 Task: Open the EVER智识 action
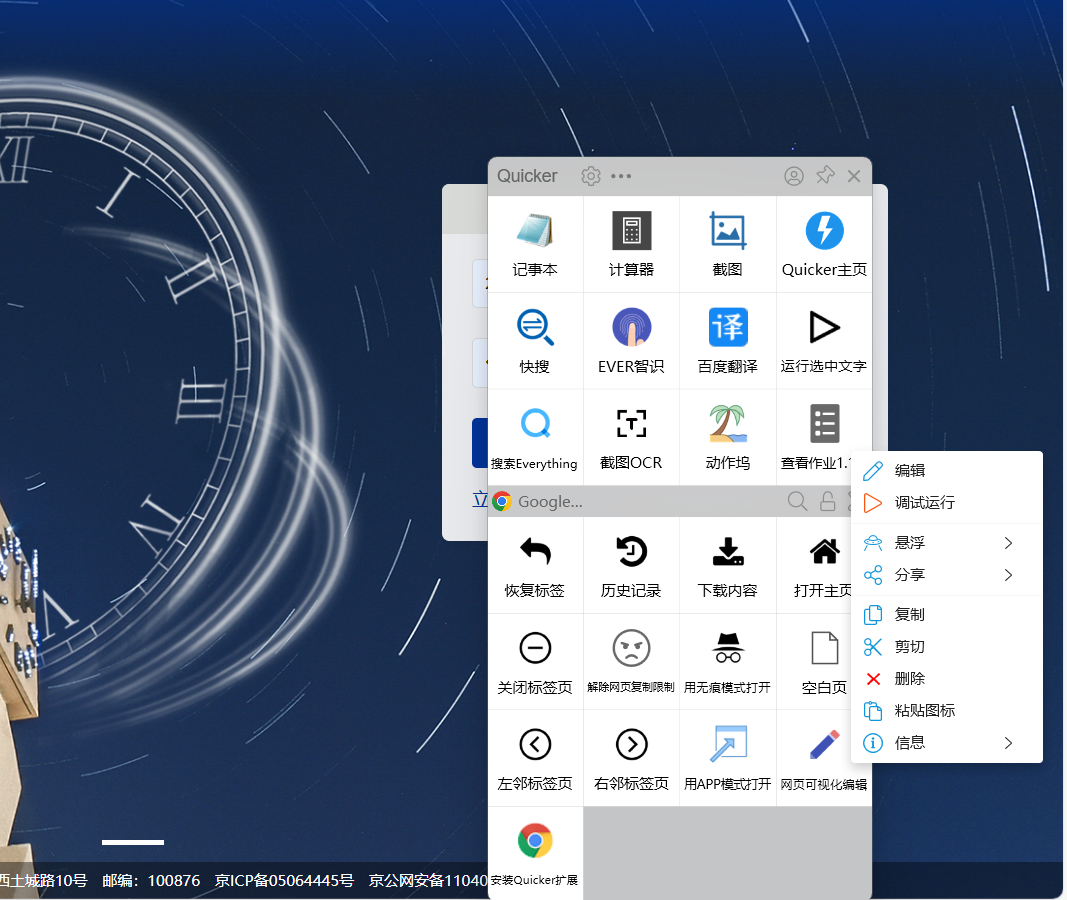tap(631, 341)
